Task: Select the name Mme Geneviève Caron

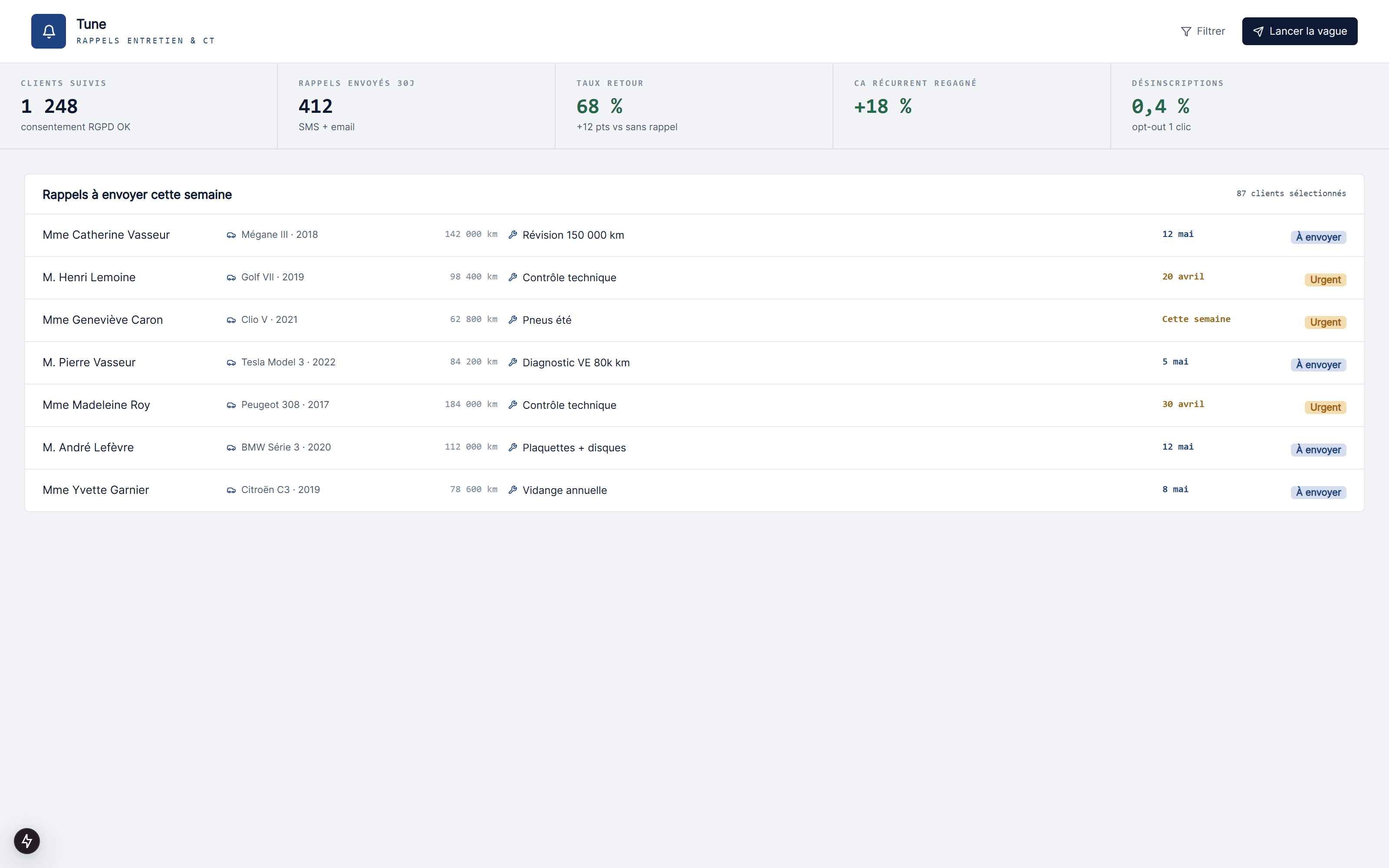Action: (103, 320)
